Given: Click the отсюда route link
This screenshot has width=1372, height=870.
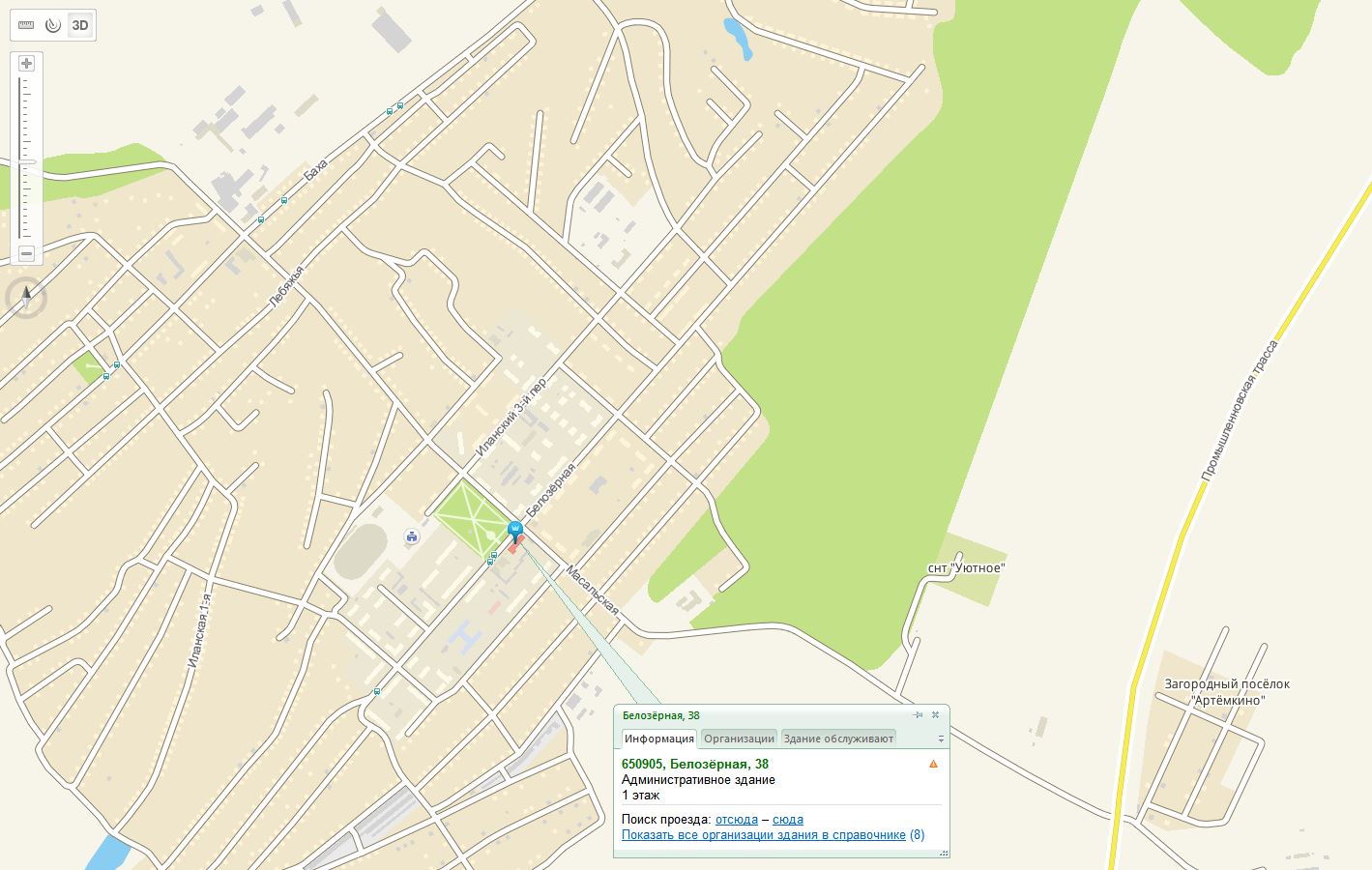Looking at the screenshot, I should click(x=737, y=820).
